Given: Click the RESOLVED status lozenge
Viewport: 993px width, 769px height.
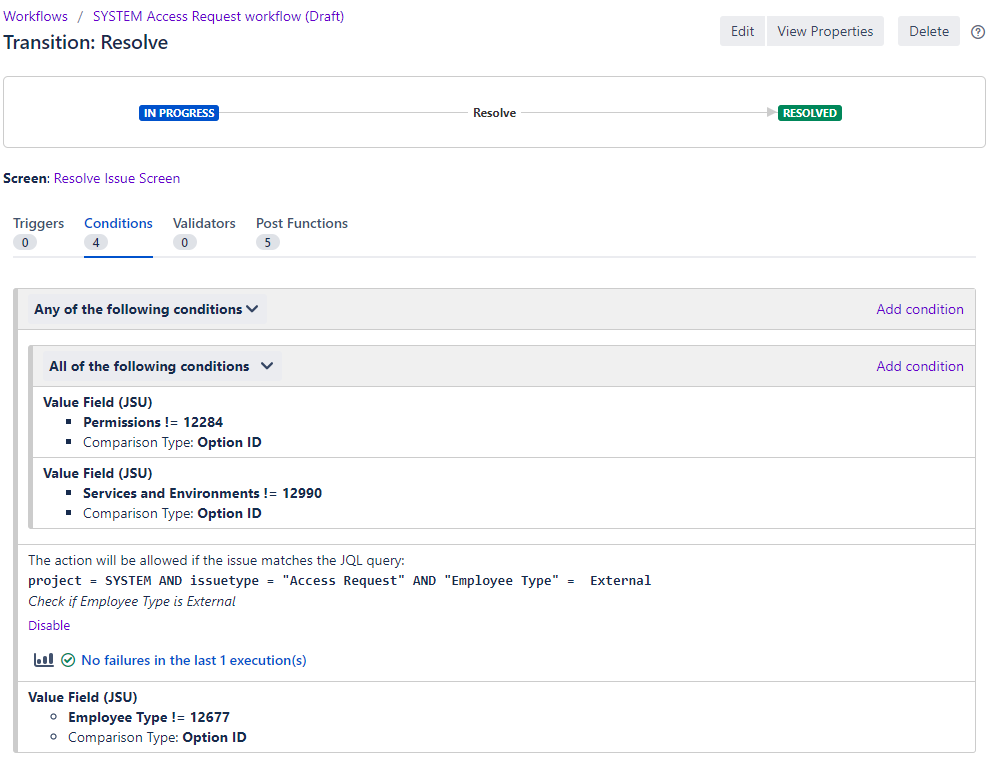Looking at the screenshot, I should [809, 113].
